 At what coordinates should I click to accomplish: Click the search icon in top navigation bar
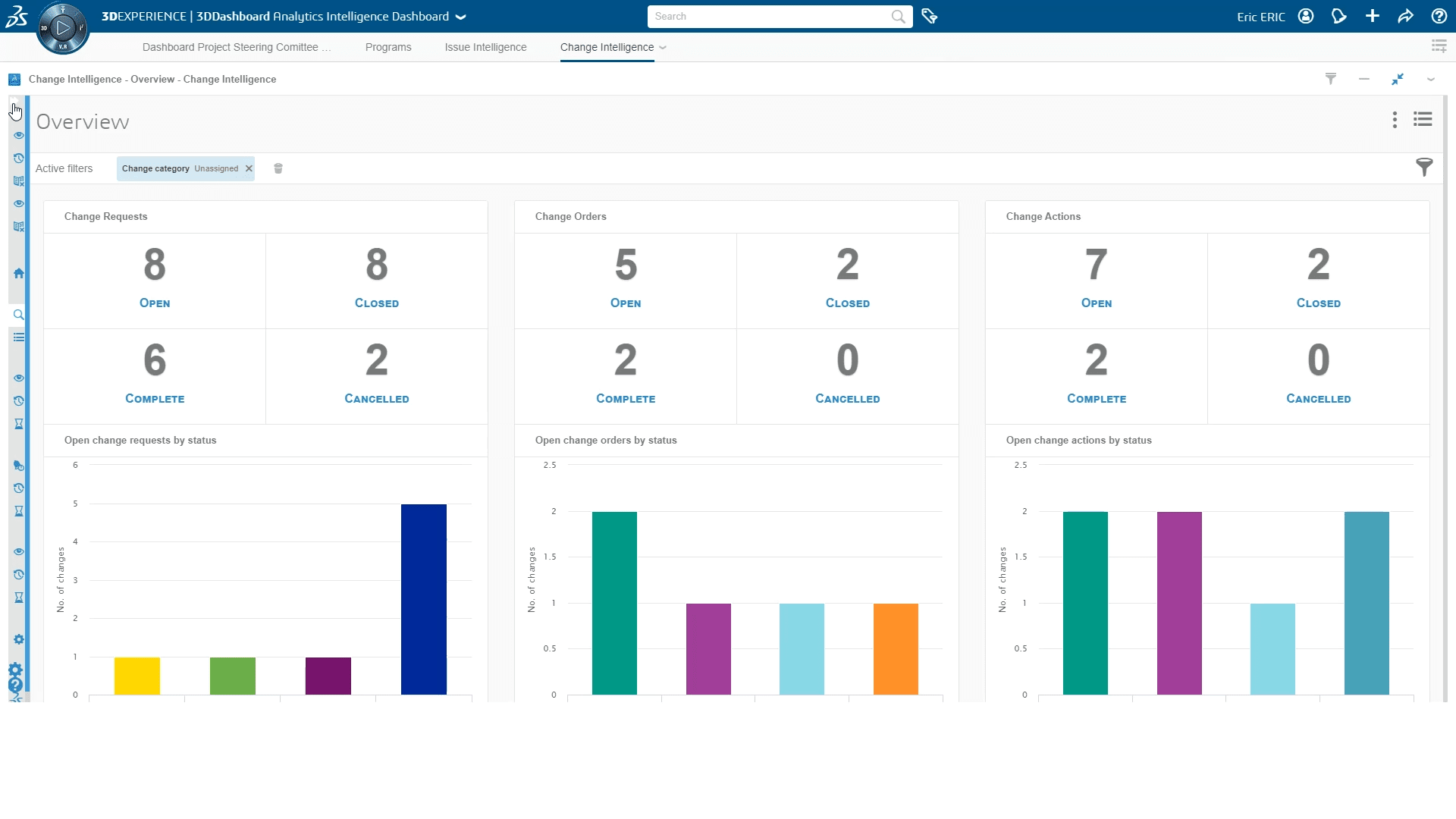tap(898, 16)
